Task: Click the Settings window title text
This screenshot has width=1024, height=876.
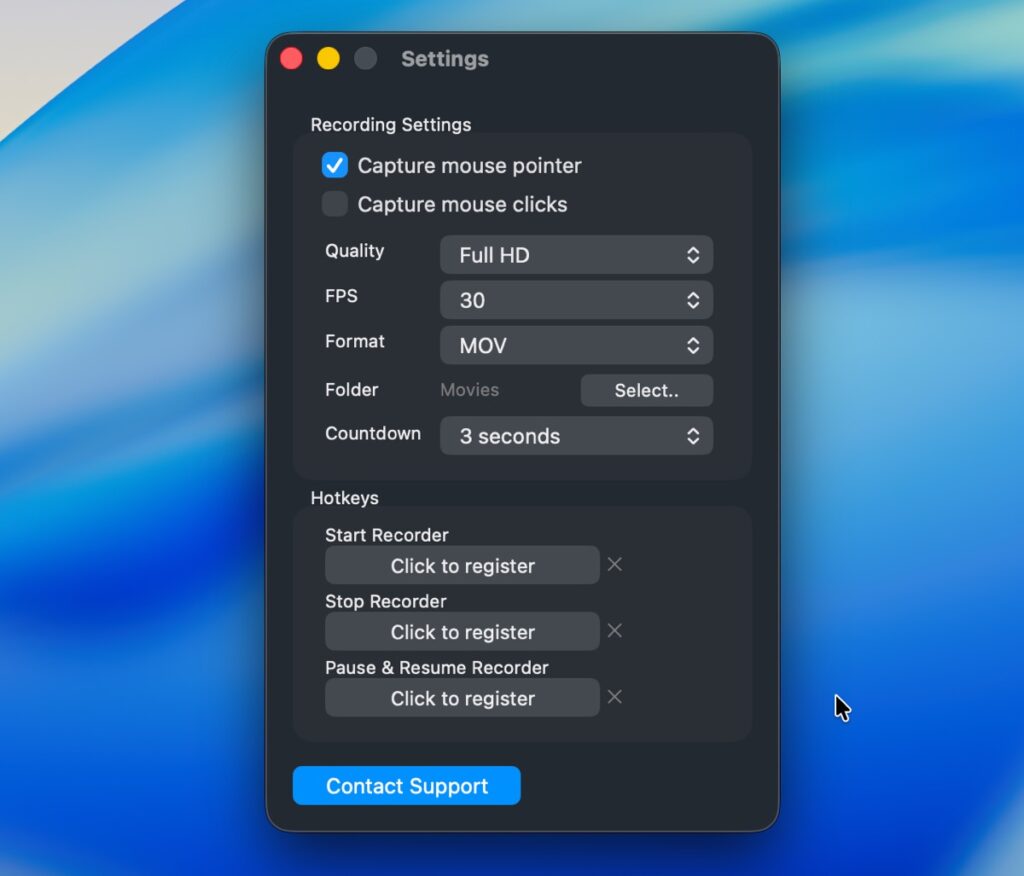Action: [445, 59]
